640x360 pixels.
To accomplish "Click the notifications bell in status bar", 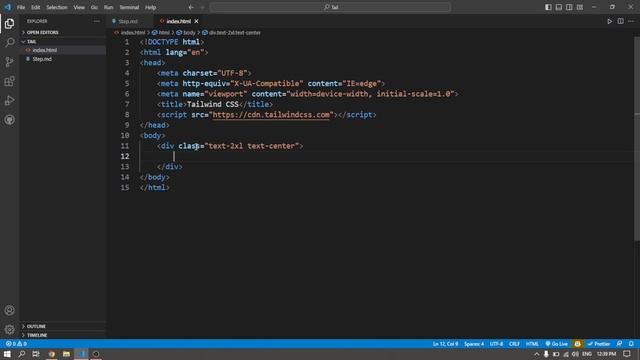I will click(x=631, y=344).
